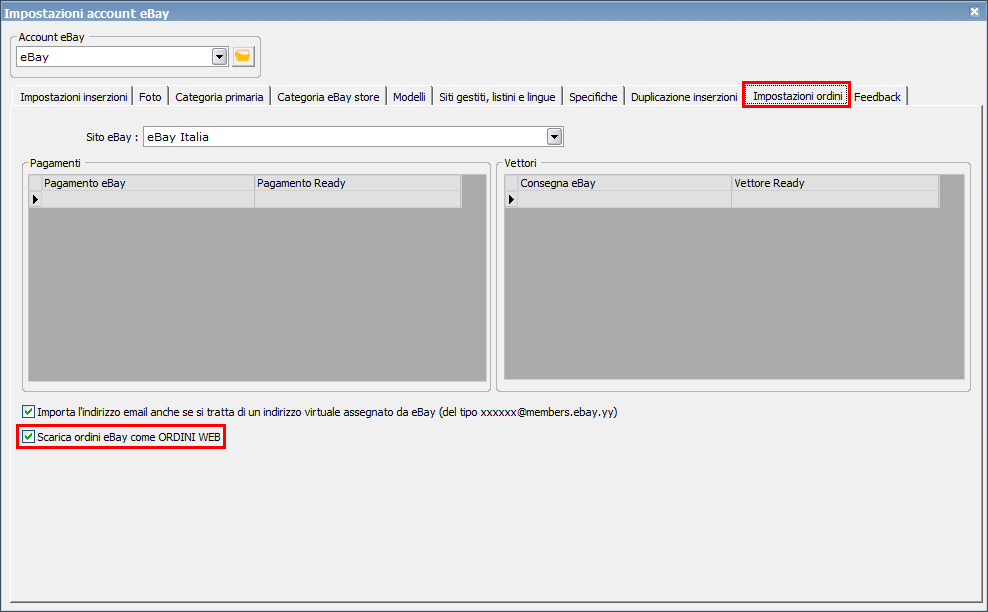Expand the Sito eBay dropdown arrow

point(554,137)
